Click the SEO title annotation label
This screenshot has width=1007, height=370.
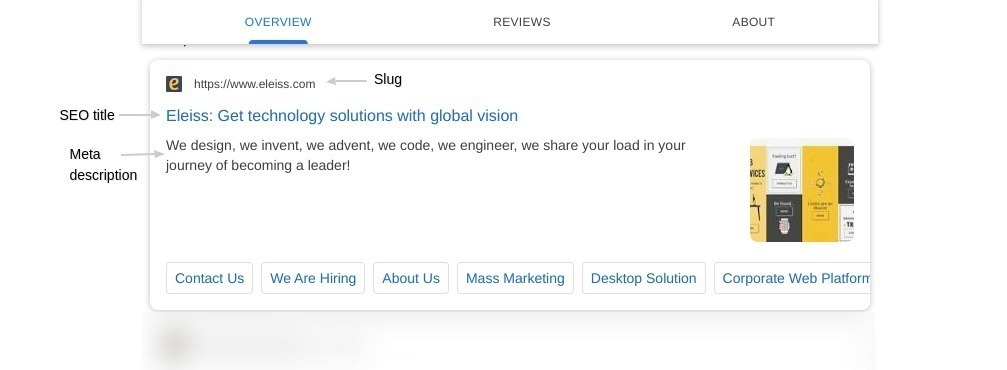click(x=87, y=116)
